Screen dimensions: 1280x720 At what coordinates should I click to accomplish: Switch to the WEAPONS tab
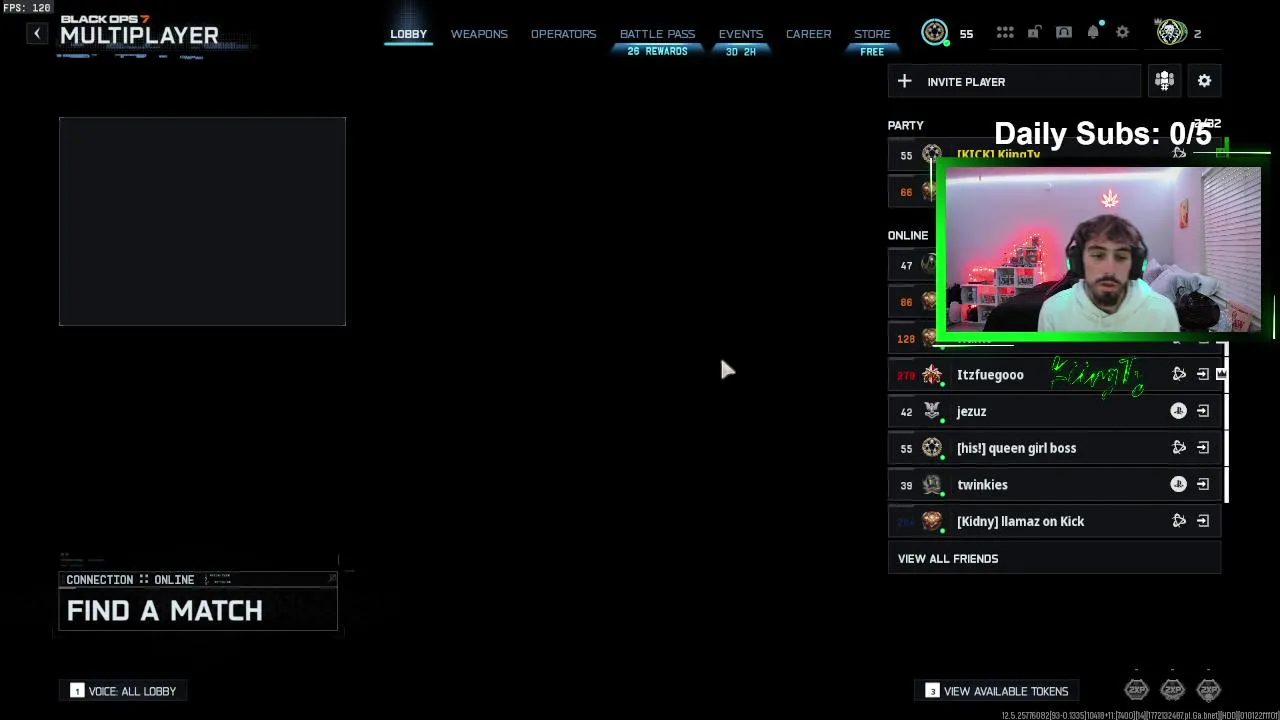(x=479, y=34)
